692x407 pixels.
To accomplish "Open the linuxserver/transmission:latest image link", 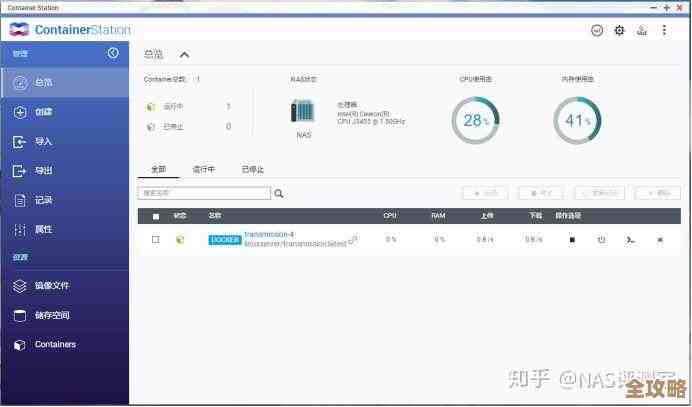I will [x=295, y=244].
